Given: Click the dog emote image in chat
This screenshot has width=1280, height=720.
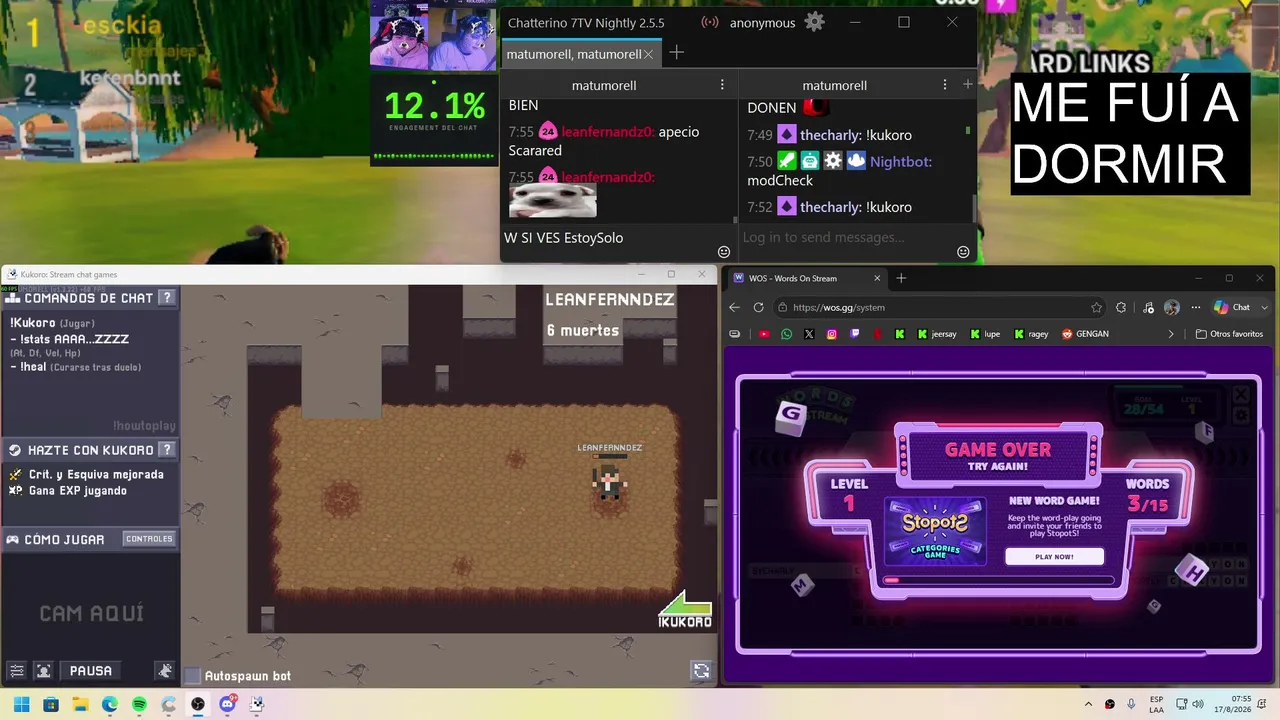Looking at the screenshot, I should point(552,200).
